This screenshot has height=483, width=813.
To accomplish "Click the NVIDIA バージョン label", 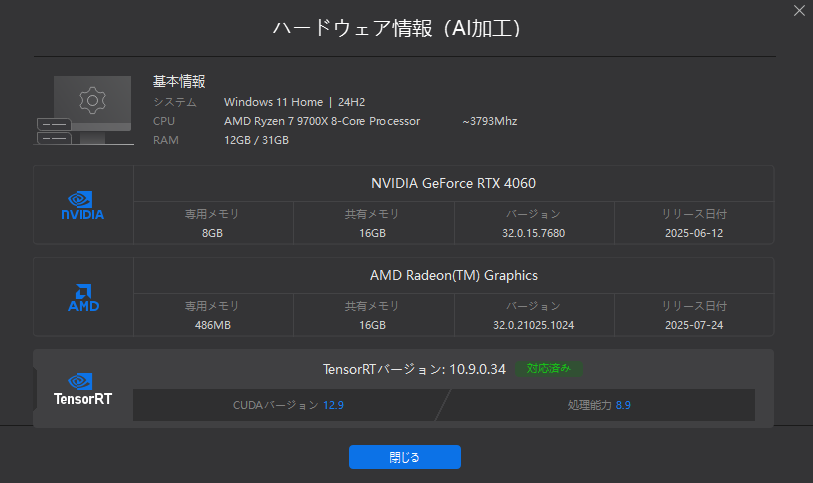I will coord(534,214).
